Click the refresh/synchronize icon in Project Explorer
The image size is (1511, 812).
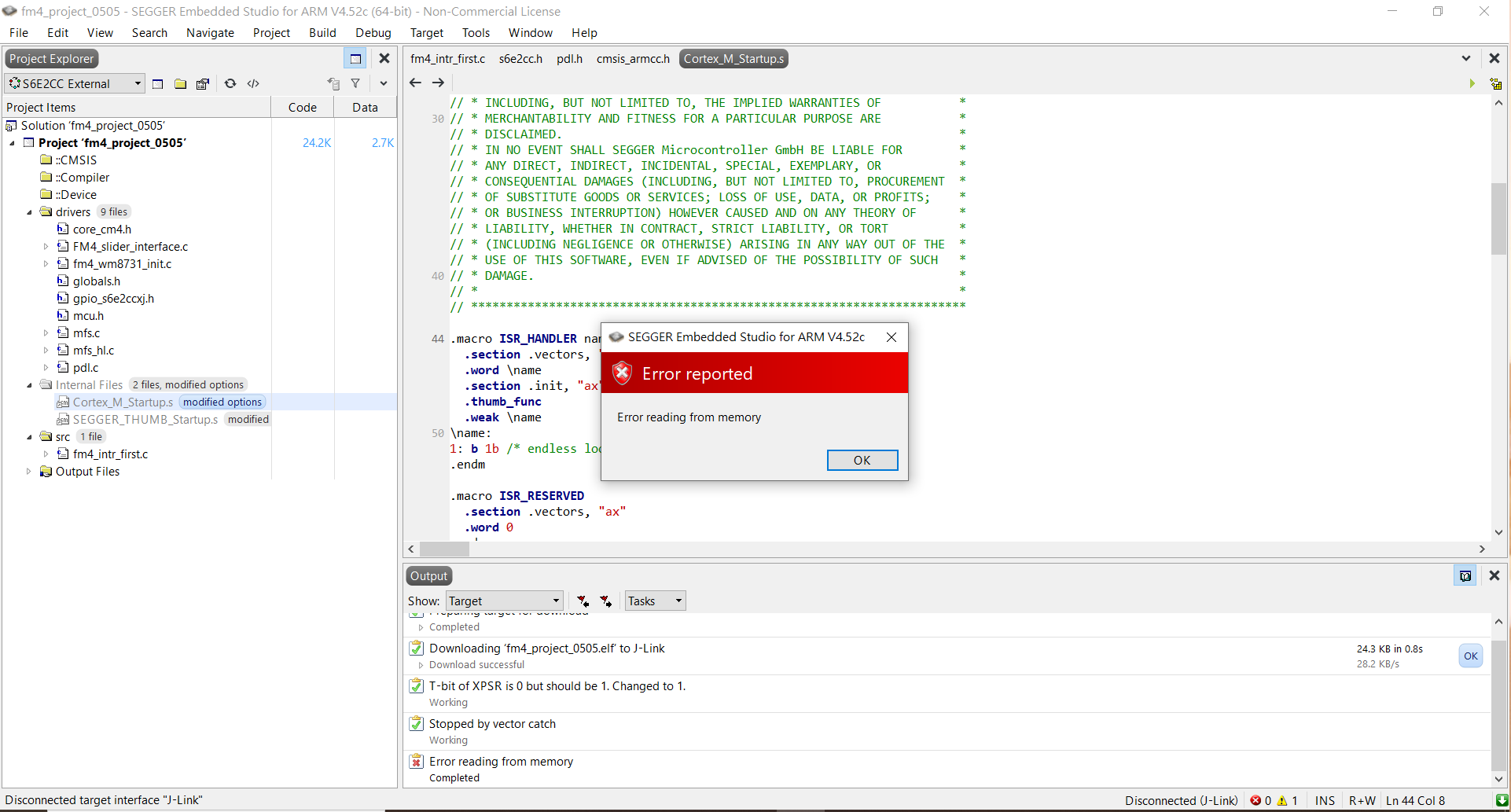(x=230, y=83)
